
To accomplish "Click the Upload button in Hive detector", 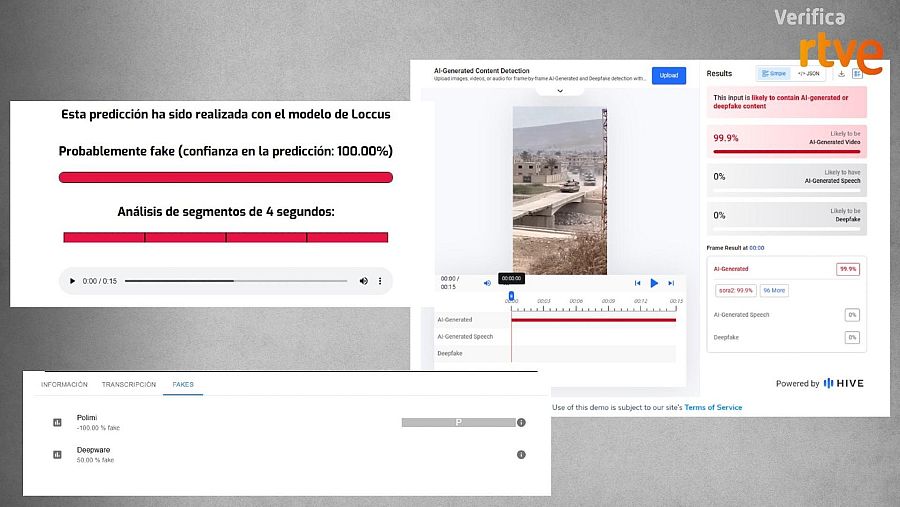I will click(x=669, y=75).
